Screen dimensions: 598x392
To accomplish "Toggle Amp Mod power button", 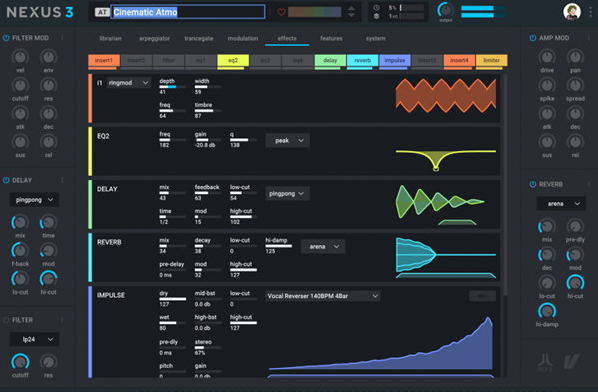I will click(x=533, y=38).
